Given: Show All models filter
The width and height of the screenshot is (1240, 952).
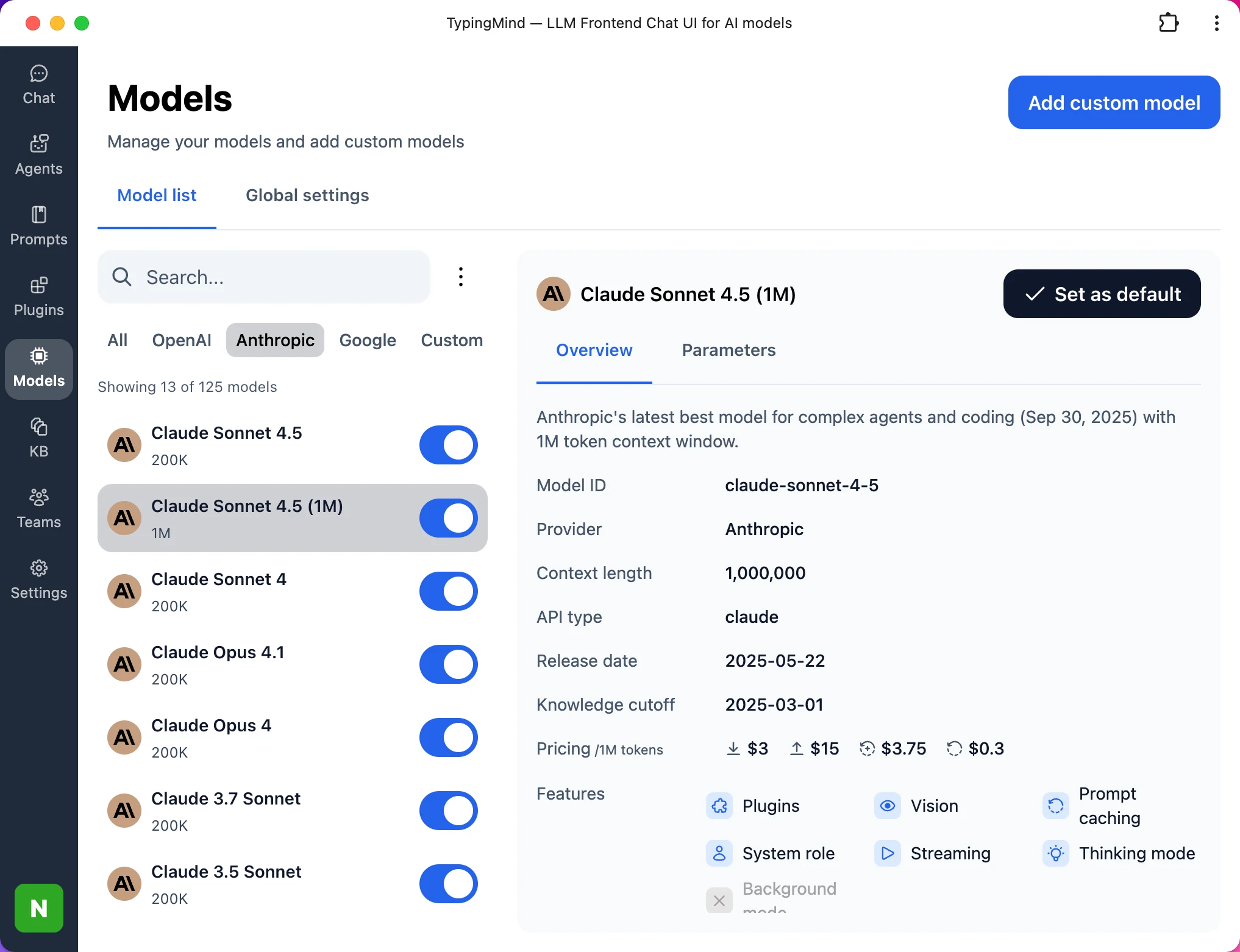Looking at the screenshot, I should coord(118,340).
